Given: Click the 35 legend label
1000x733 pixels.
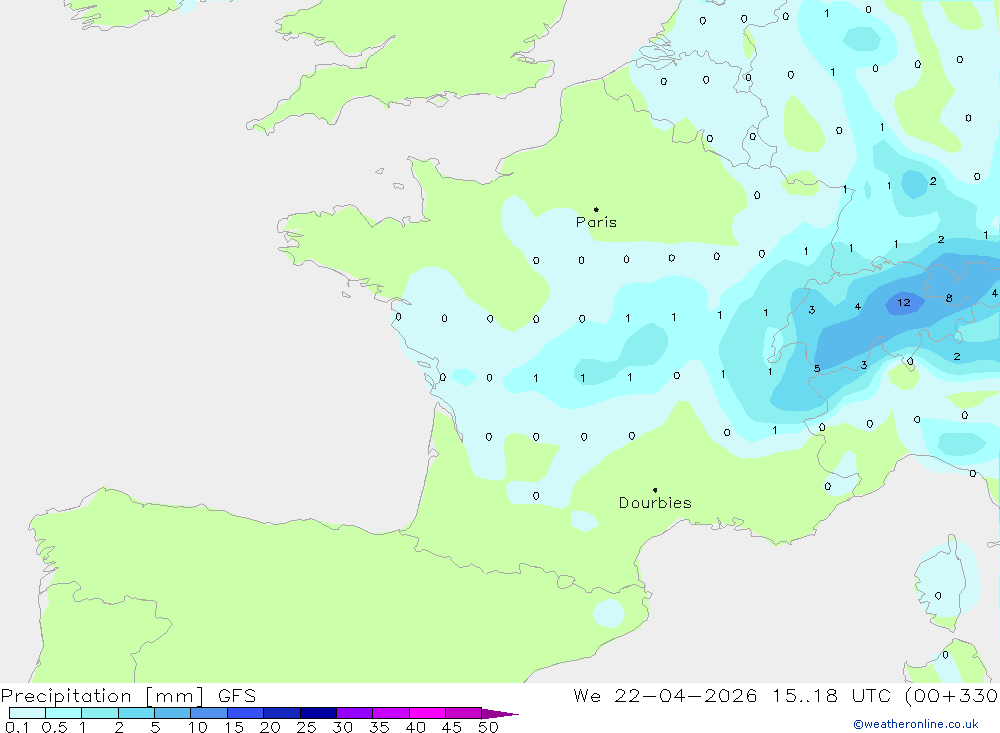Looking at the screenshot, I should click(379, 727).
